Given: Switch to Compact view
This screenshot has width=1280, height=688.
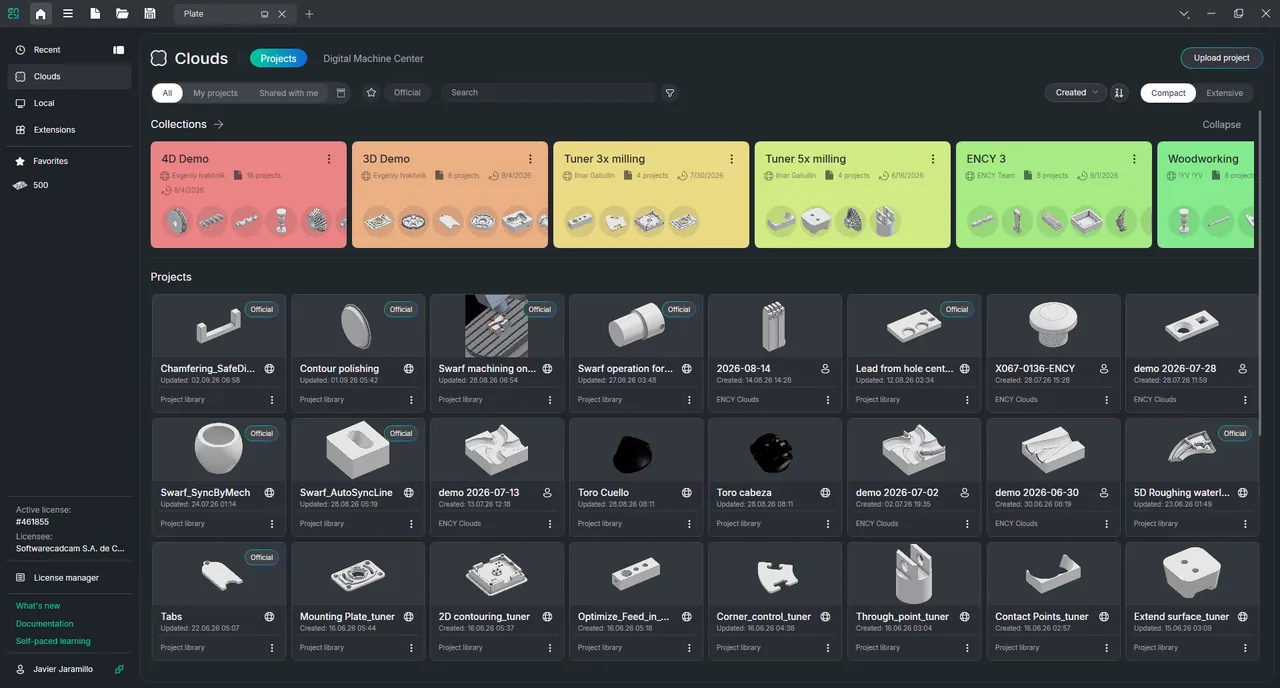Looking at the screenshot, I should pos(1168,93).
